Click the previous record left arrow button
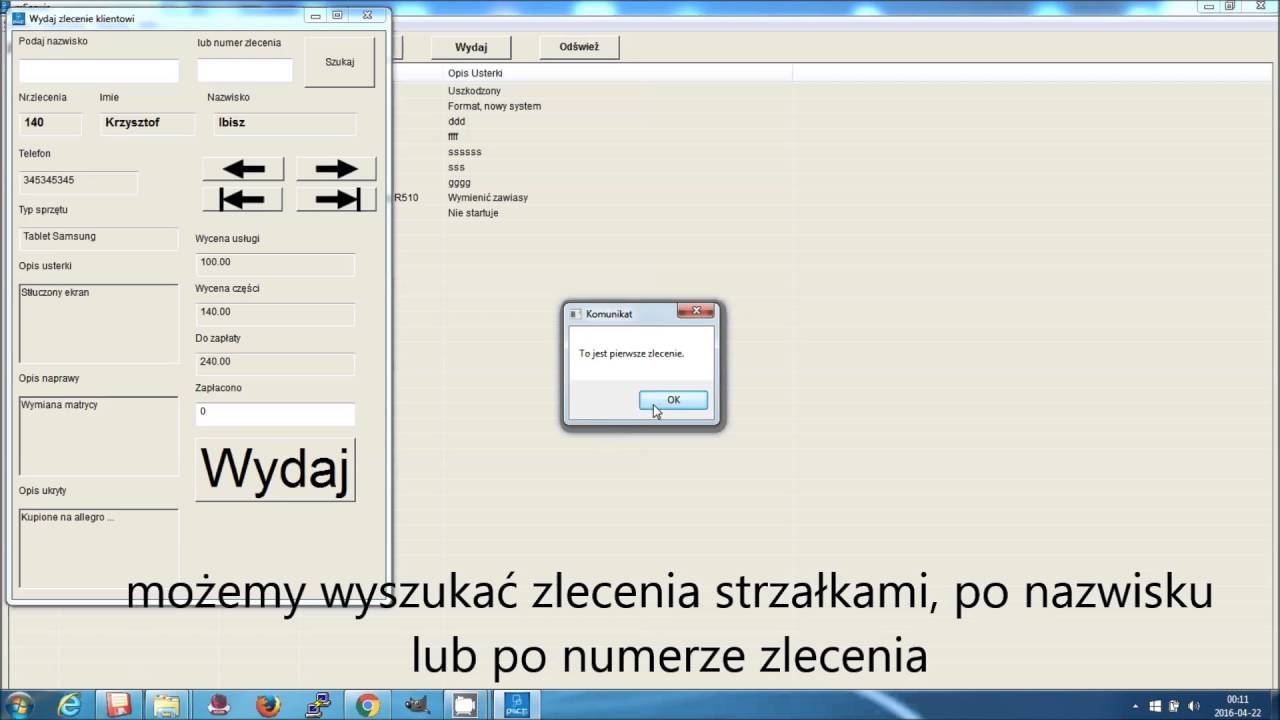 click(243, 169)
